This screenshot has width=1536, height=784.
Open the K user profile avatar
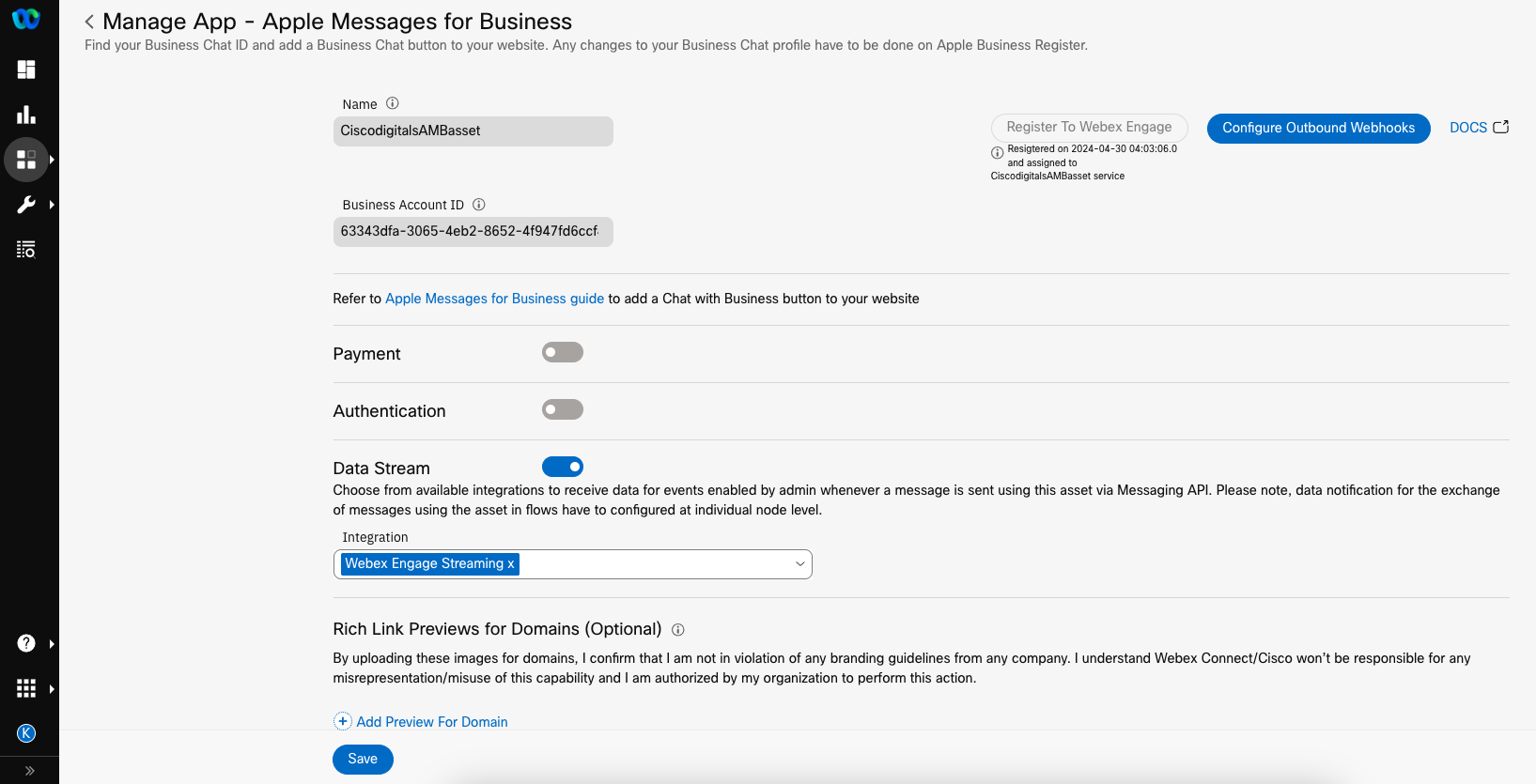tap(26, 733)
